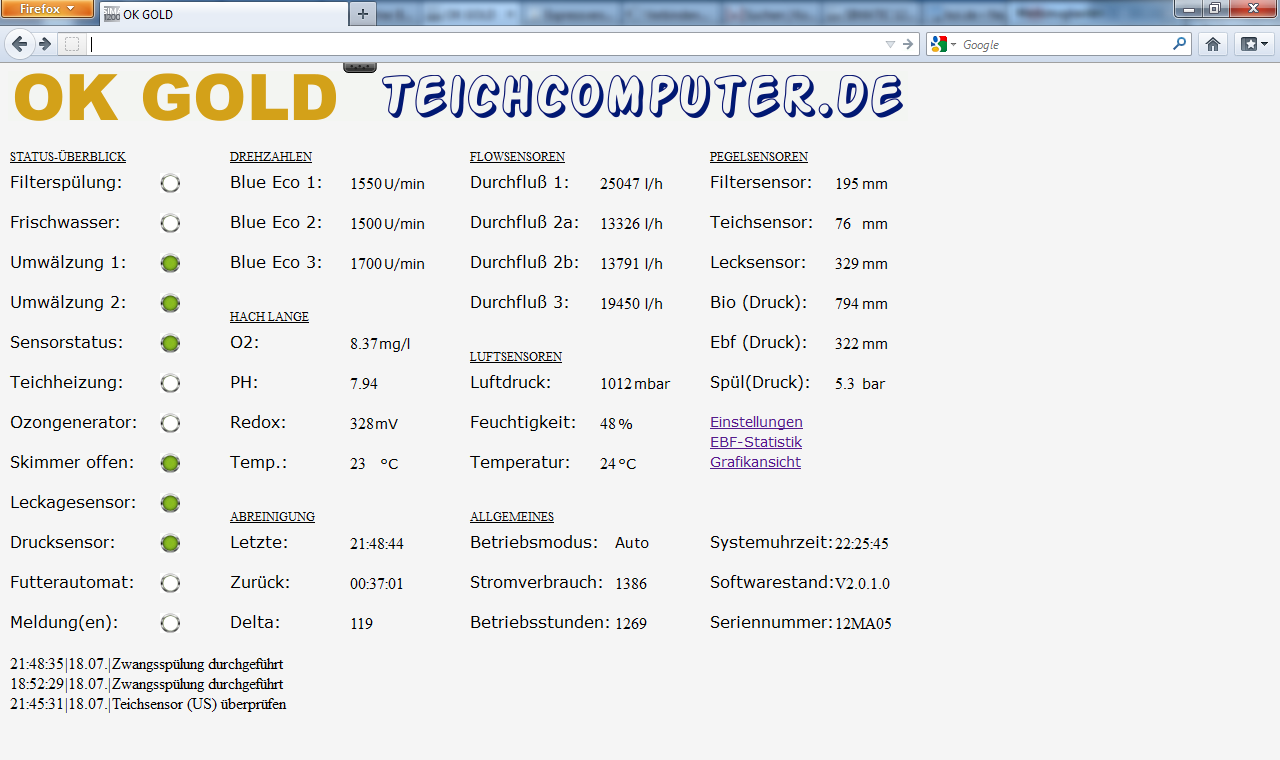Open the Google search engine selector
Image resolution: width=1280 pixels, height=760 pixels.
[943, 44]
